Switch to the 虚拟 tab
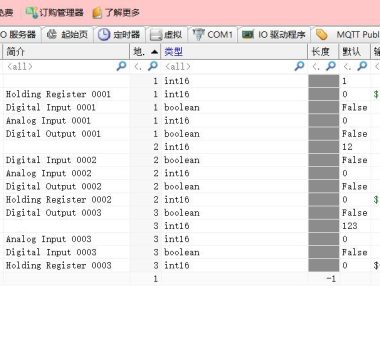The height and width of the screenshot is (360, 380). (x=166, y=34)
